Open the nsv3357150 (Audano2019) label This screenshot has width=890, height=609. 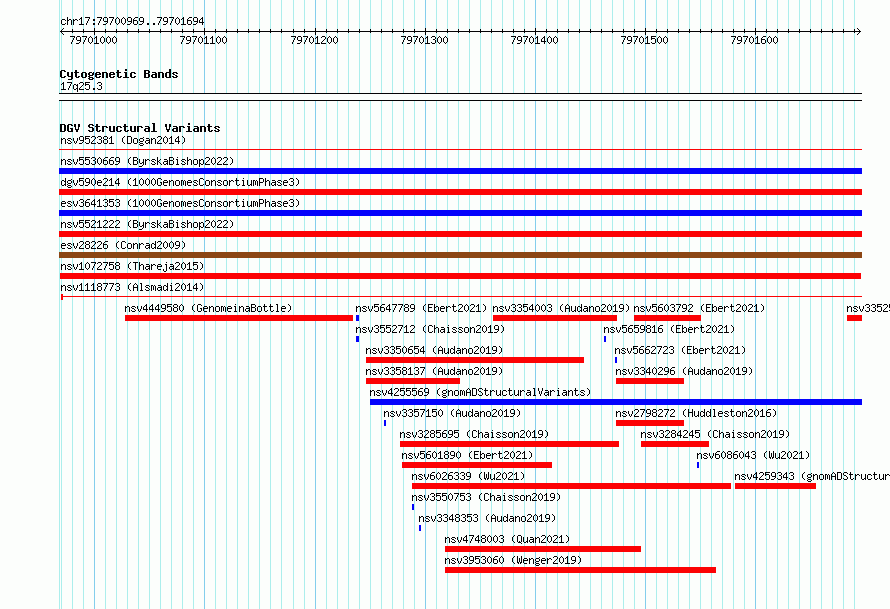[452, 413]
